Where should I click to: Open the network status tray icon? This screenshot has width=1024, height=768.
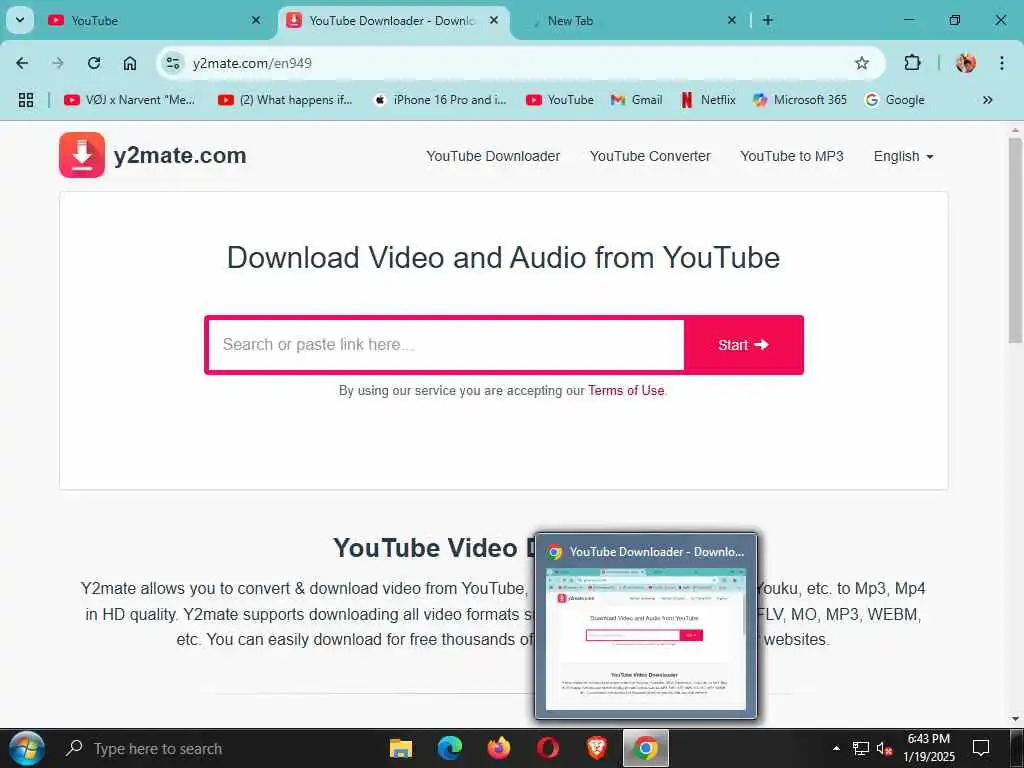861,748
